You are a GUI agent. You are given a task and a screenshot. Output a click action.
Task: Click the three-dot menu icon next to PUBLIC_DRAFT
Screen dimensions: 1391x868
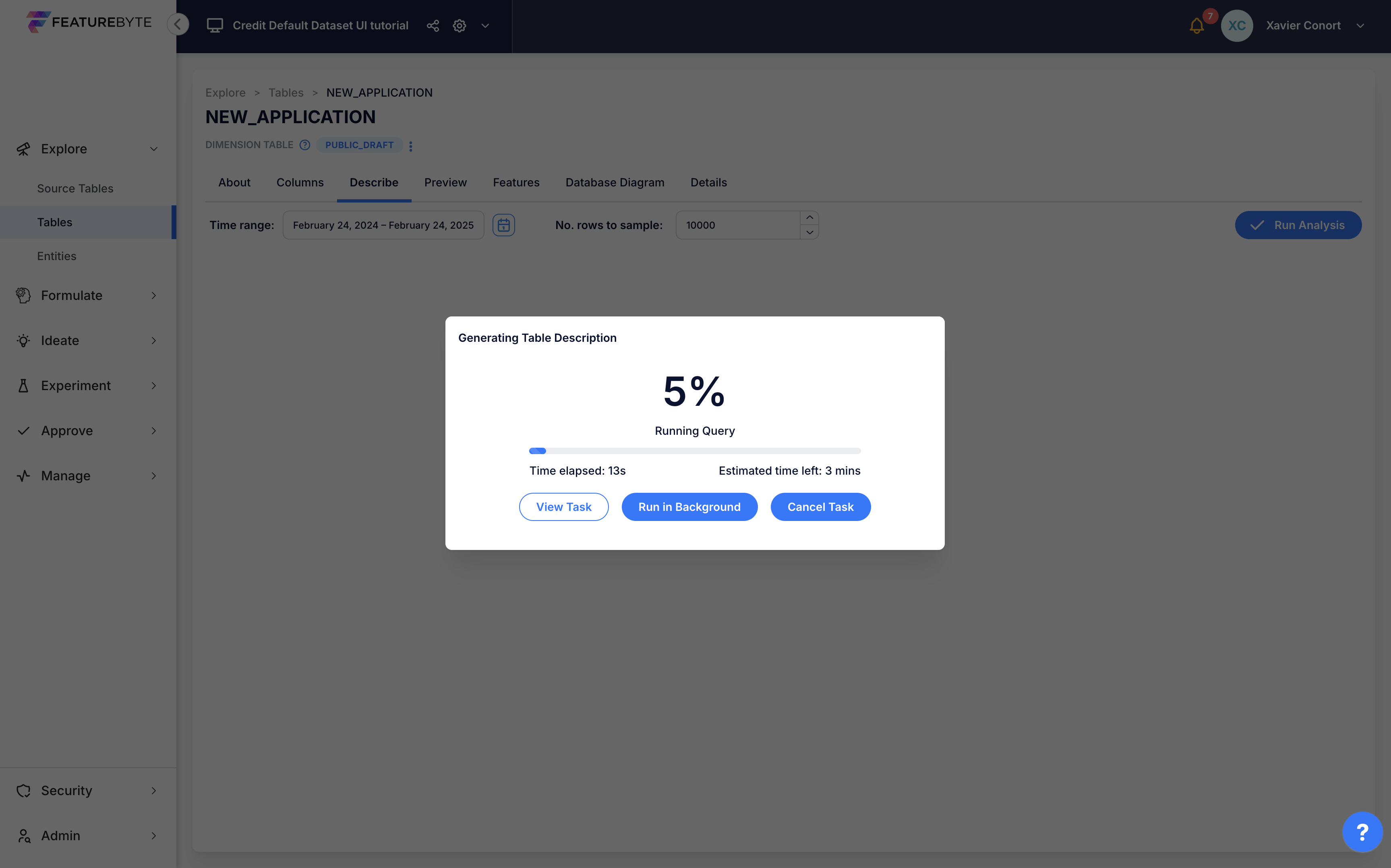click(x=410, y=145)
